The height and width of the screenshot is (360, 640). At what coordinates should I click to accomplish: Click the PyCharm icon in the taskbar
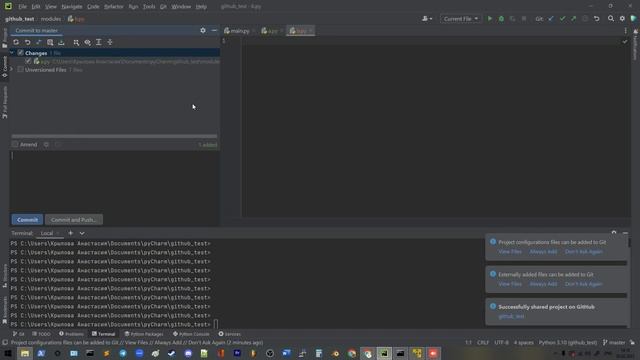384,353
